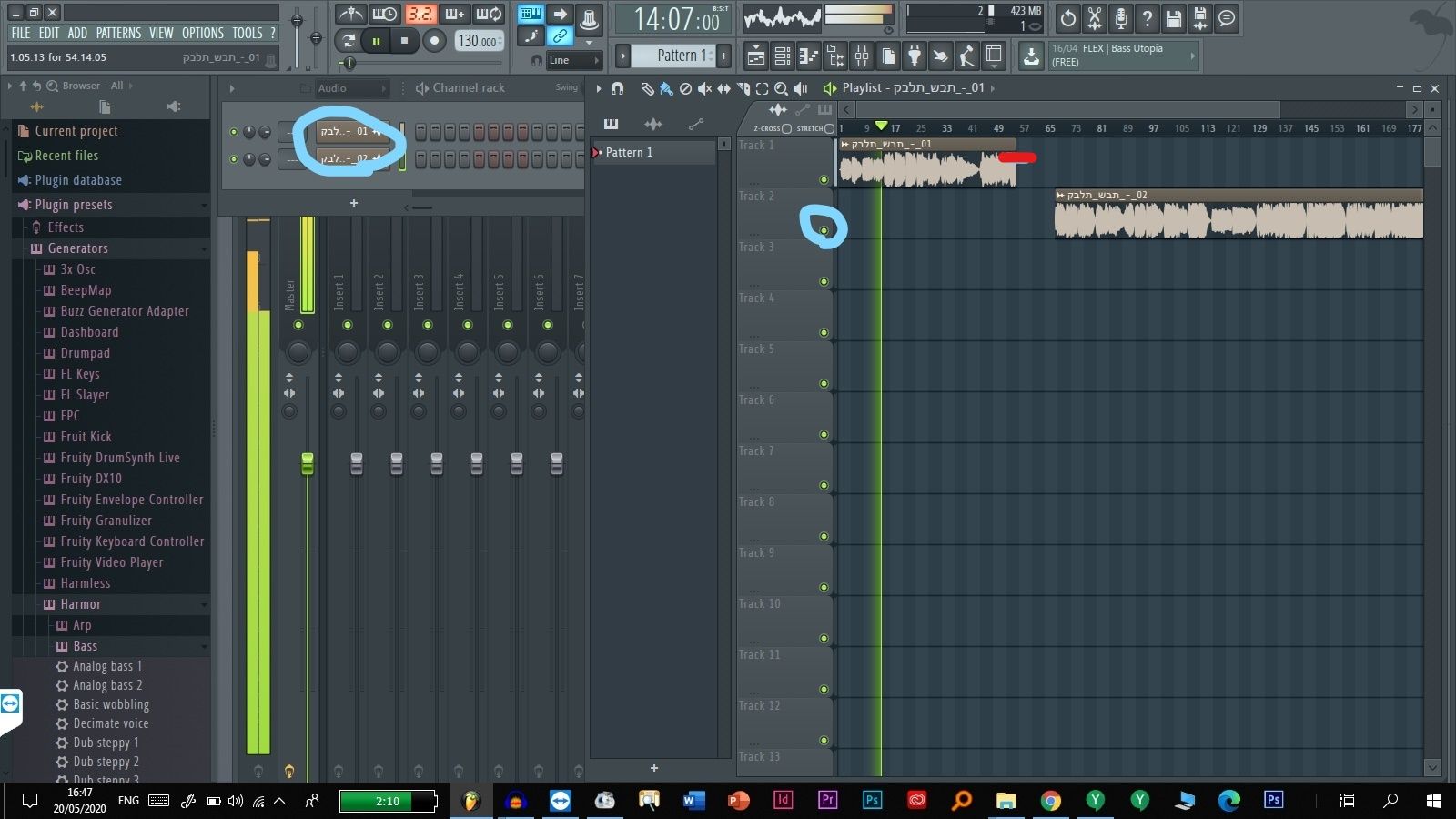Screen dimensions: 1456x819
Task: Click the one-click audio recording microphone
Action: (1121, 17)
